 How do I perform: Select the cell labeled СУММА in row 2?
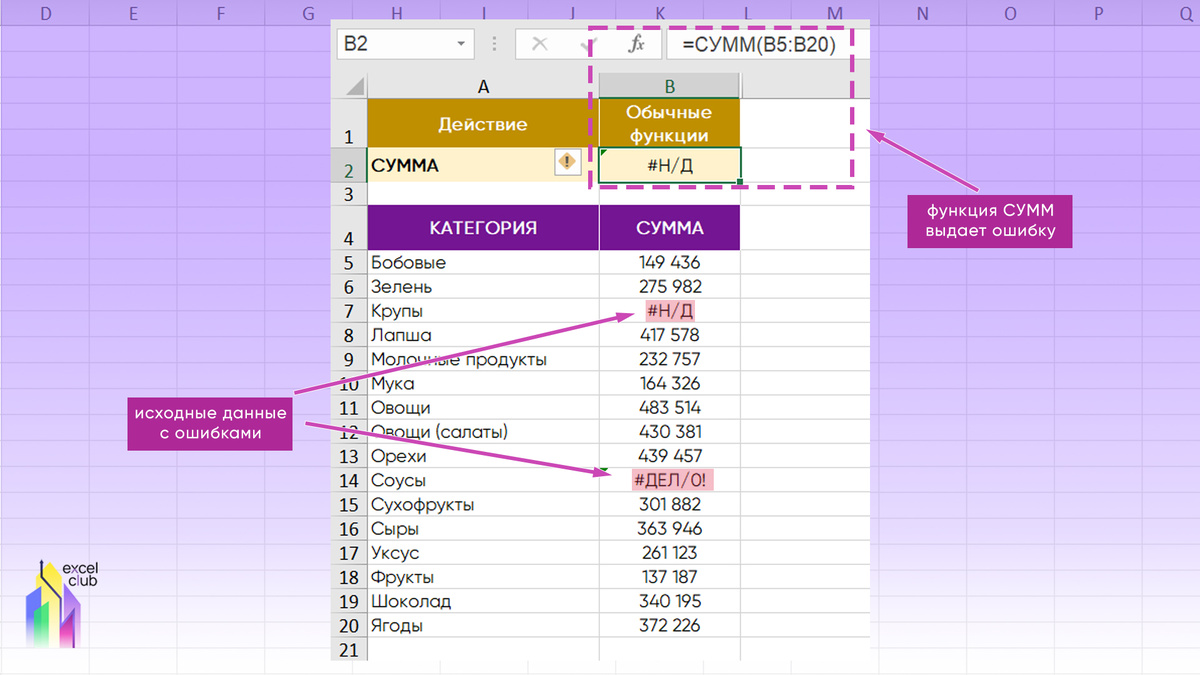(x=483, y=165)
